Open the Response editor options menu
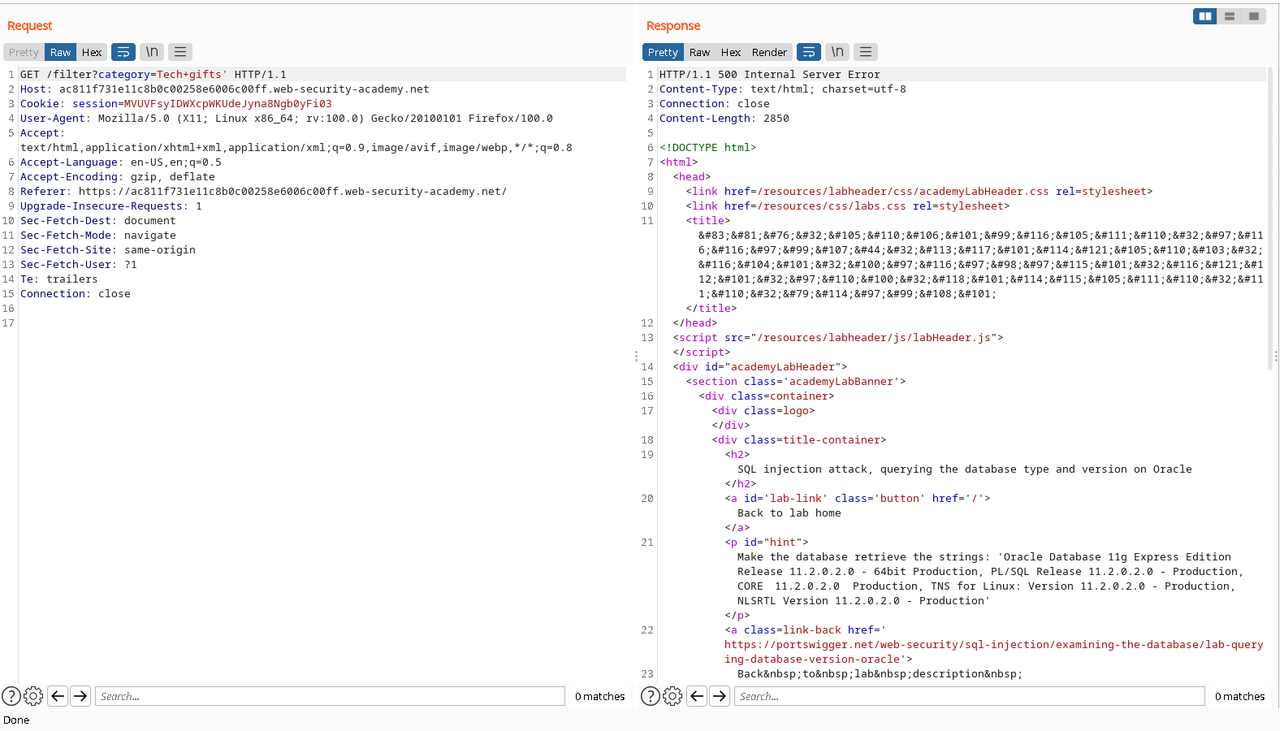Screen dimensions: 1280x731 click(864, 51)
